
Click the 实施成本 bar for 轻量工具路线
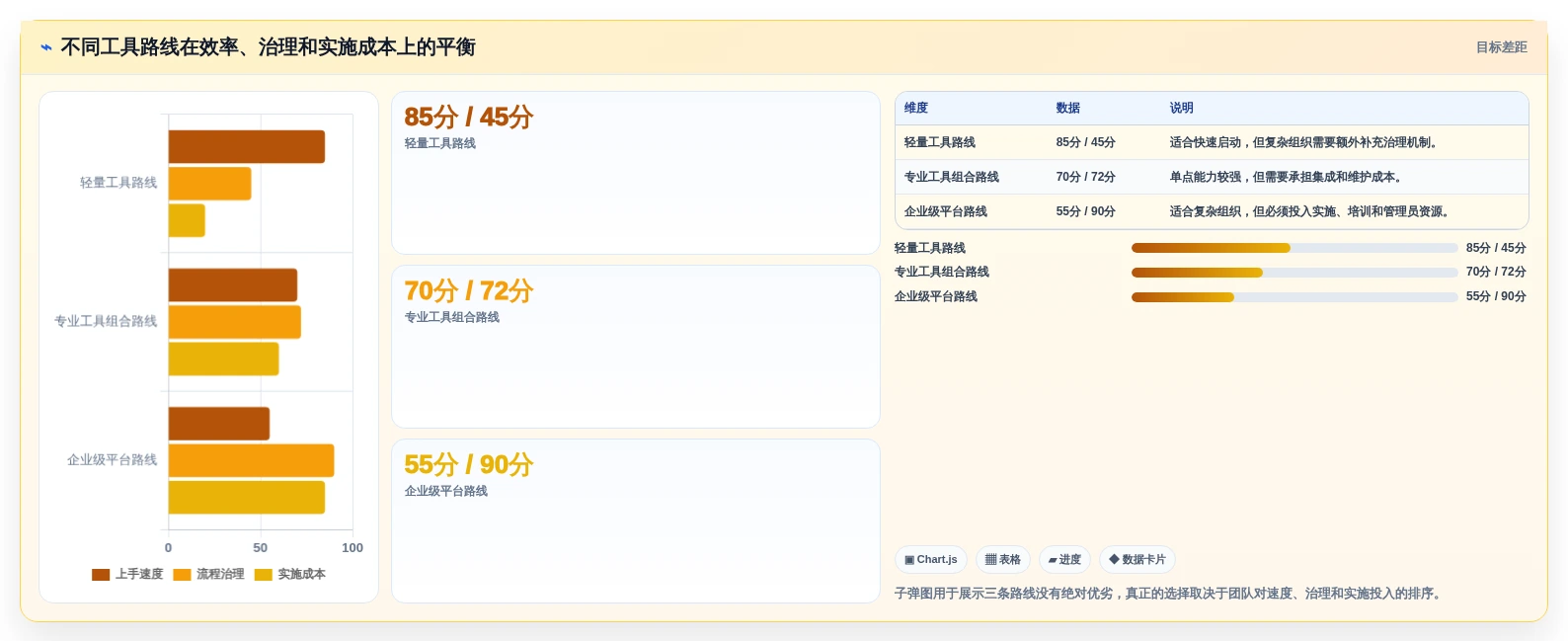(187, 220)
